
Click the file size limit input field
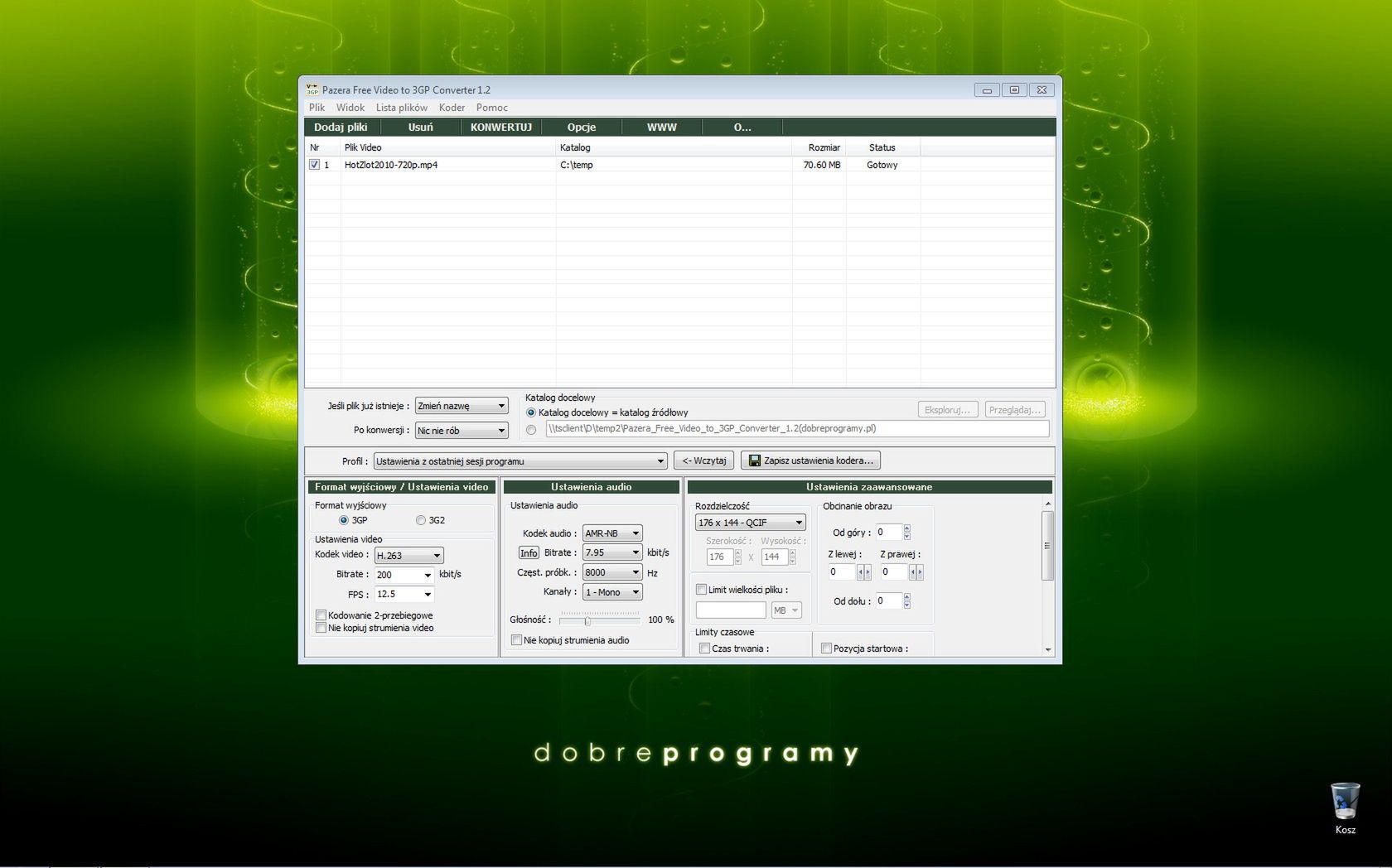click(x=731, y=610)
